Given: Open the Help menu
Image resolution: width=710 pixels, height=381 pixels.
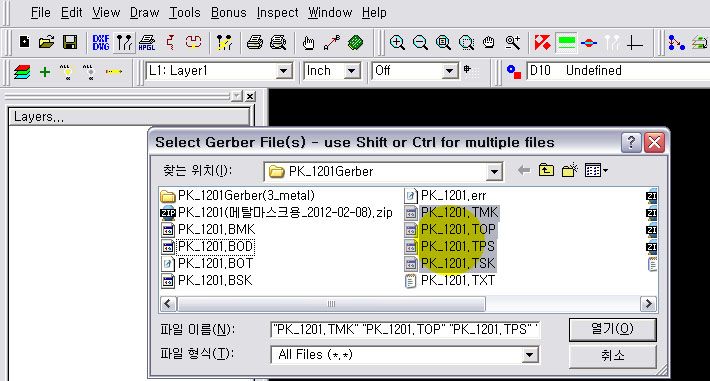Looking at the screenshot, I should (374, 13).
